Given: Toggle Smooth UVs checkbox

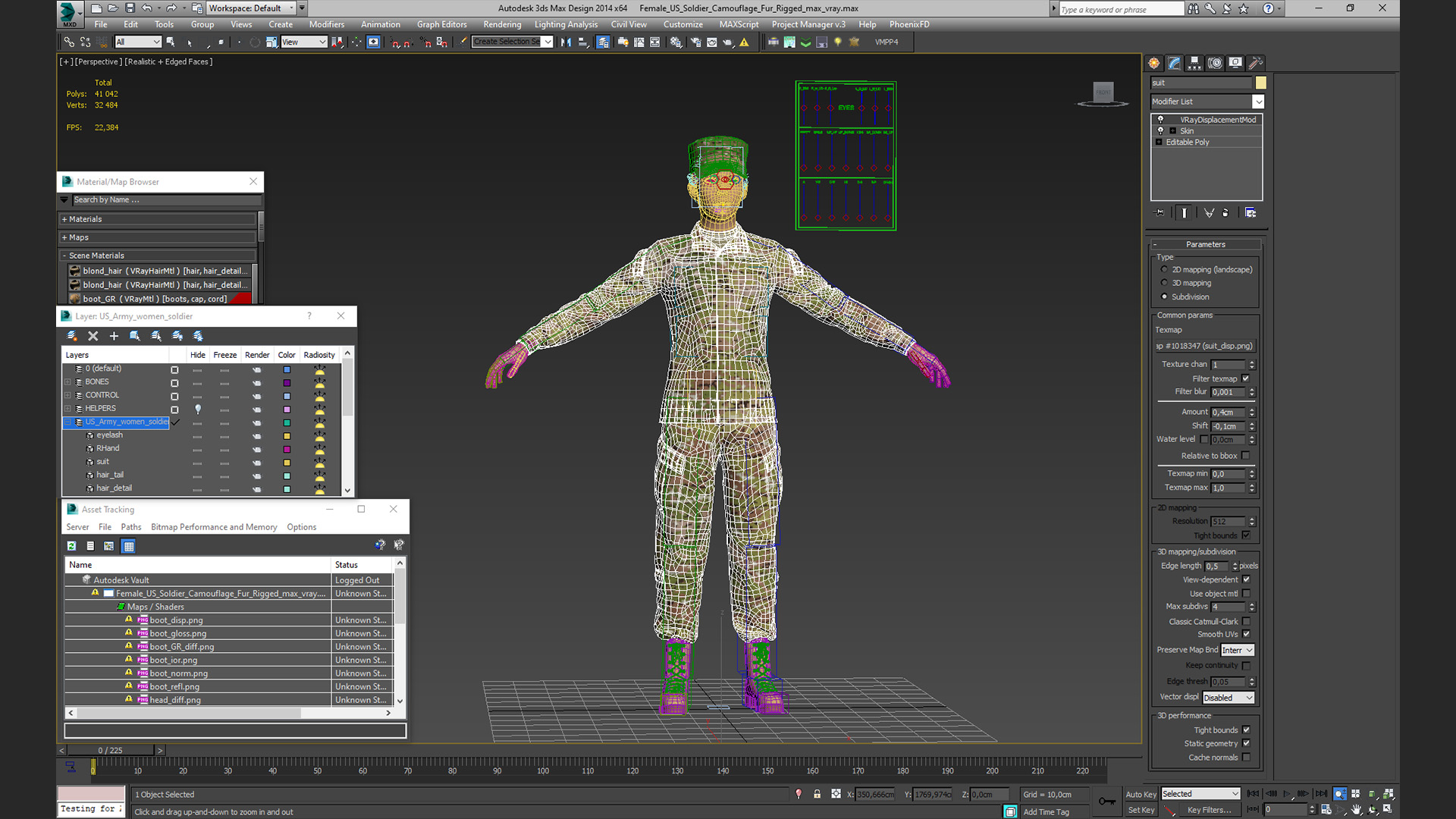Looking at the screenshot, I should point(1246,634).
